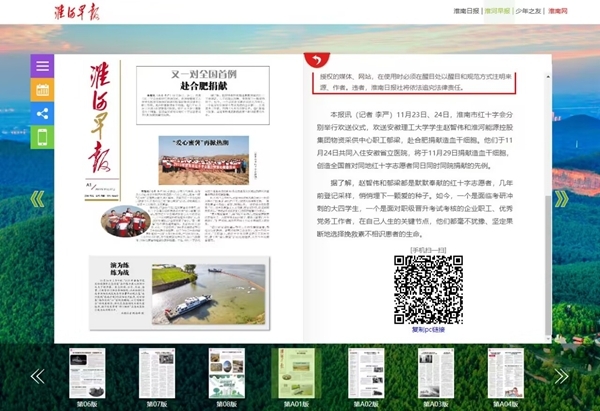Click the 复制pc链接 link under QR code
The image size is (600, 411).
pyautogui.click(x=428, y=329)
